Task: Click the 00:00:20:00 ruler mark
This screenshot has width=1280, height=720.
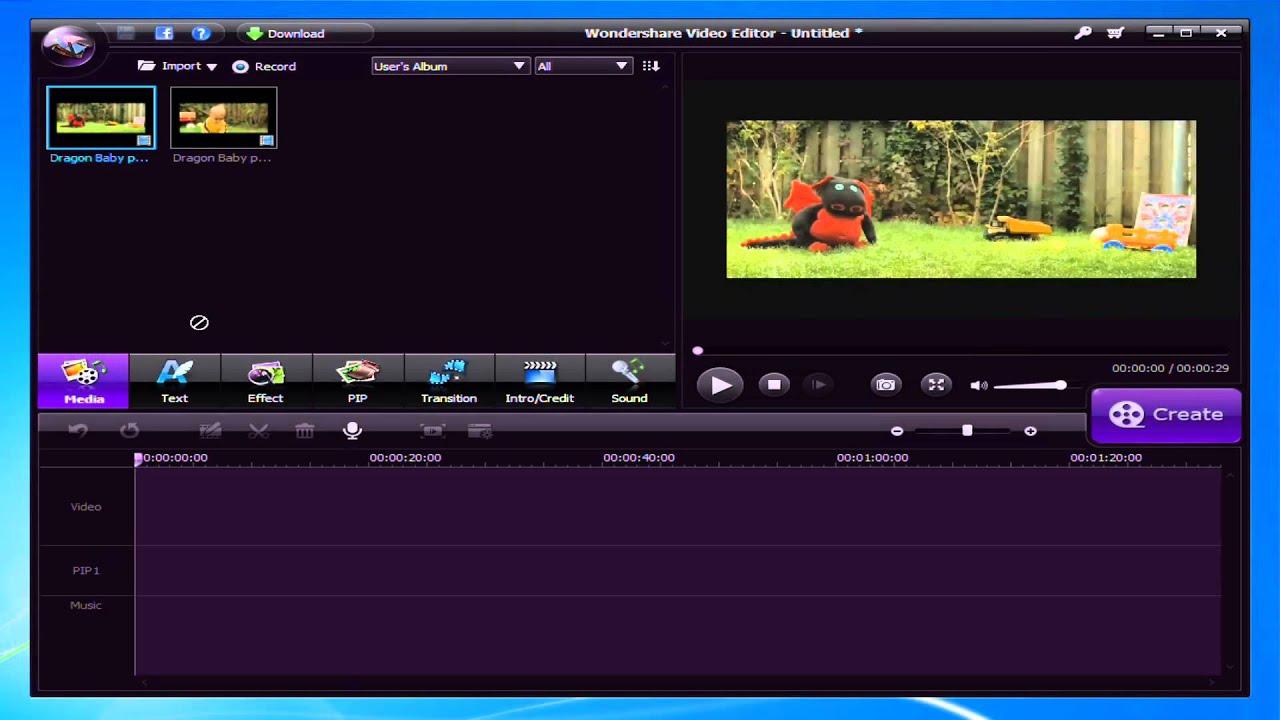Action: (405, 457)
